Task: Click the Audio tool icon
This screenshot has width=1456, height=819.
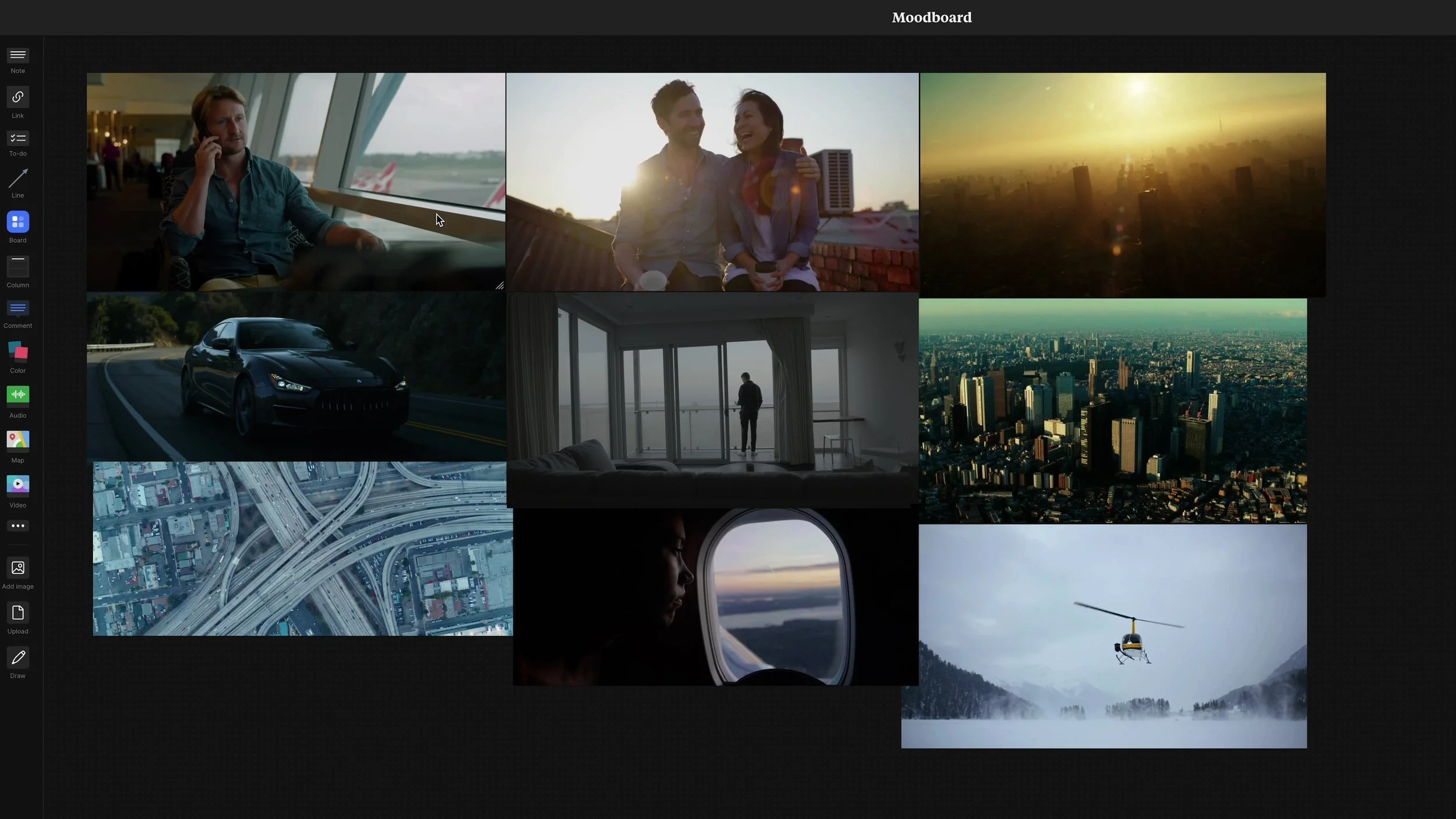Action: 17,395
